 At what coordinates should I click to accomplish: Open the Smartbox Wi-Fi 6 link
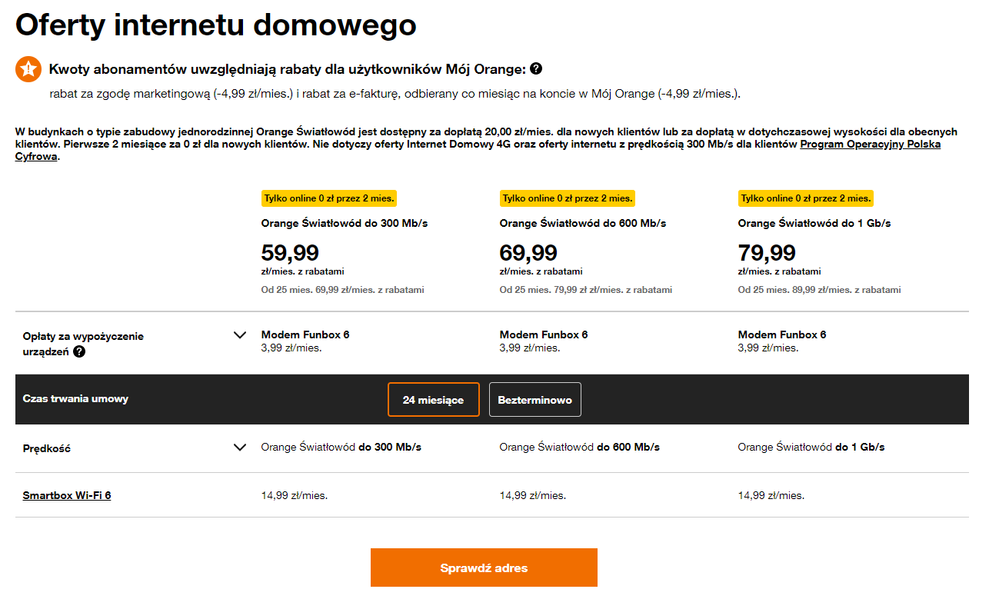67,495
